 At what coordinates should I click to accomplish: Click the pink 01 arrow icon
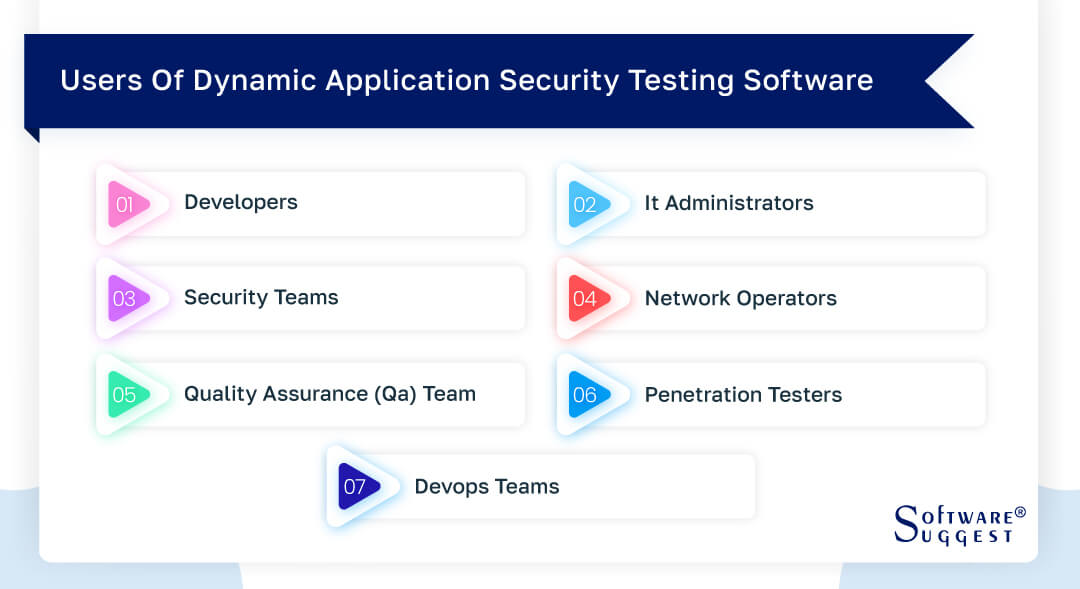point(128,204)
